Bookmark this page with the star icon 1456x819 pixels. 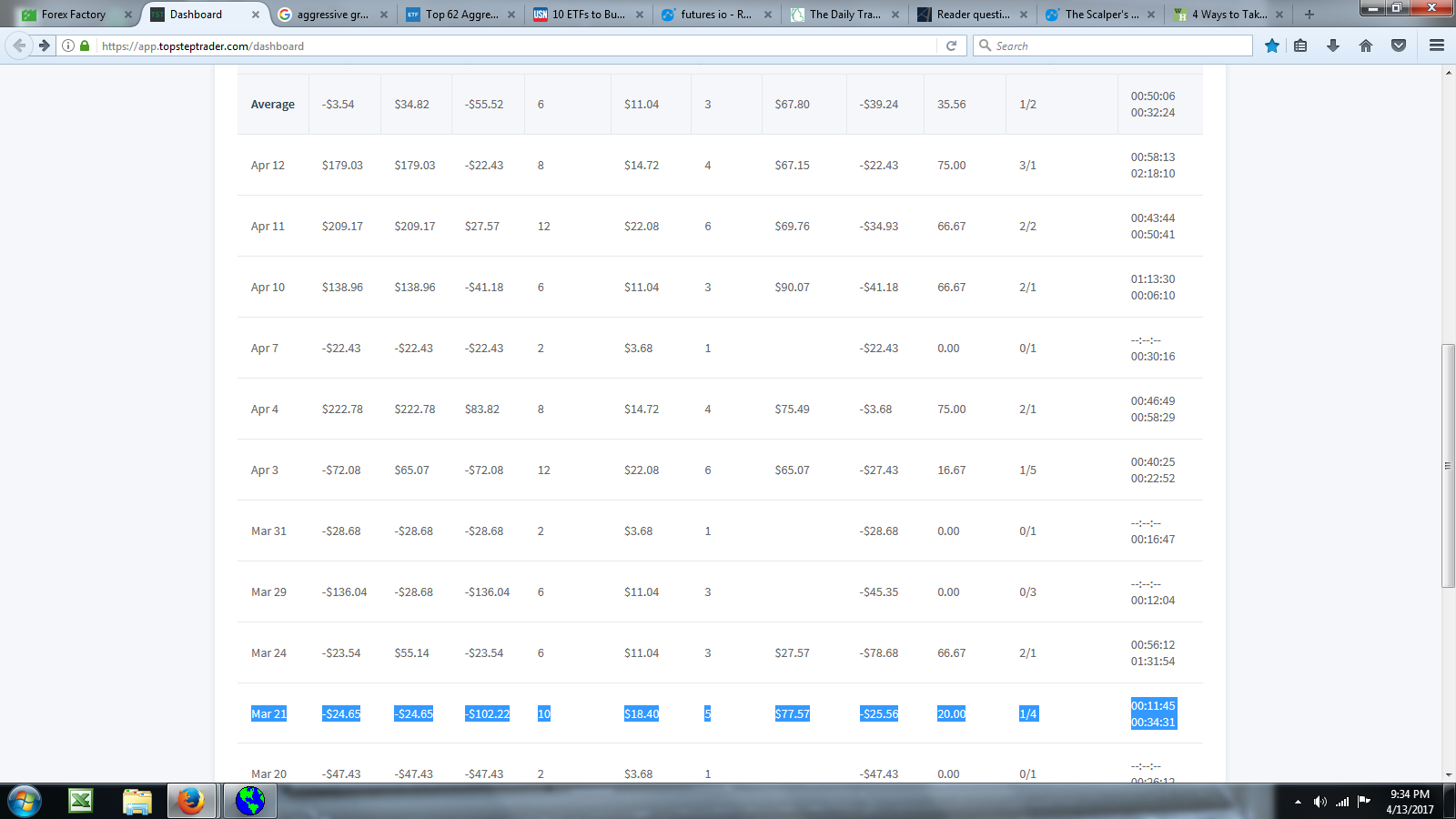tap(1272, 45)
